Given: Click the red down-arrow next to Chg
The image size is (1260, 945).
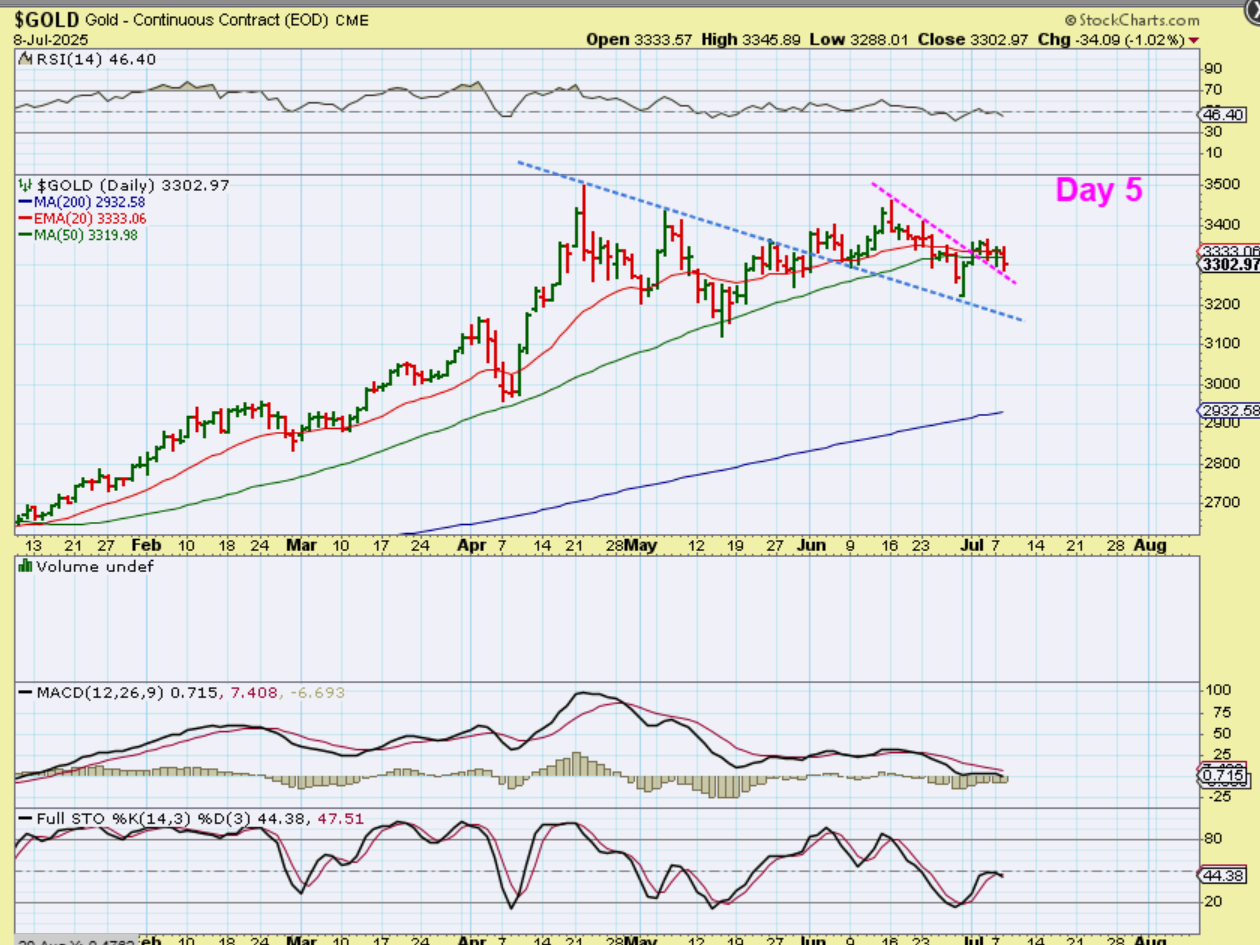Looking at the screenshot, I should [1194, 40].
